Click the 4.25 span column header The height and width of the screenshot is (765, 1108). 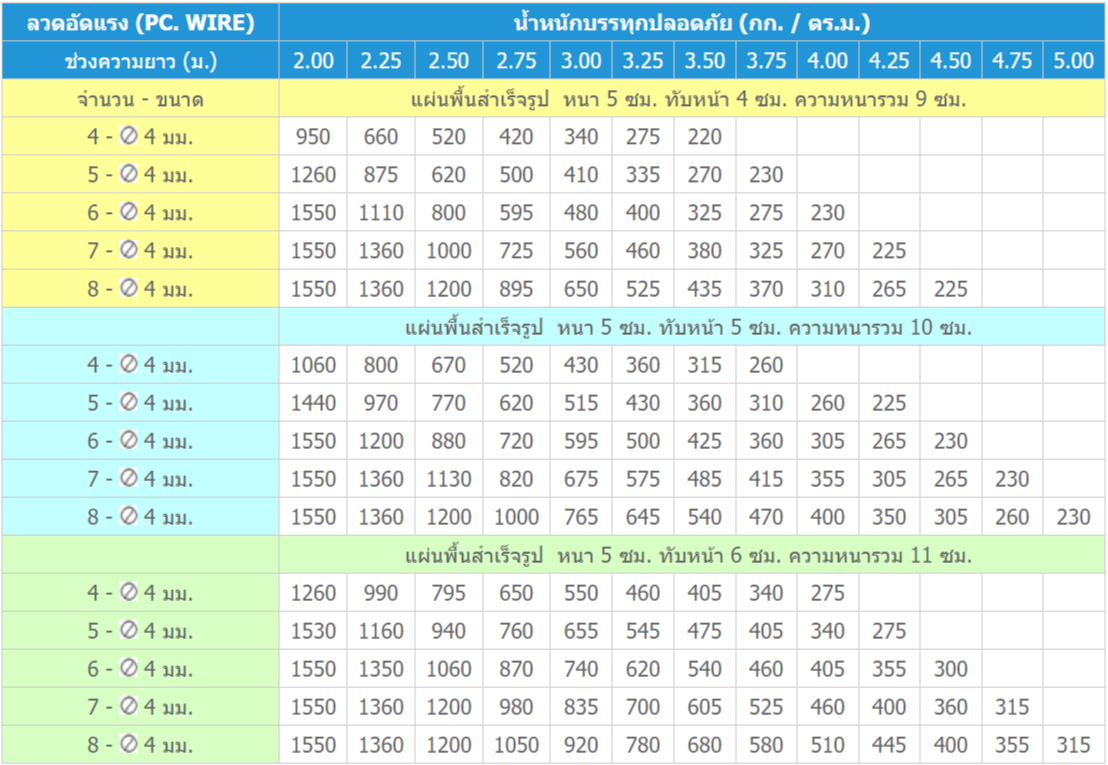point(889,60)
